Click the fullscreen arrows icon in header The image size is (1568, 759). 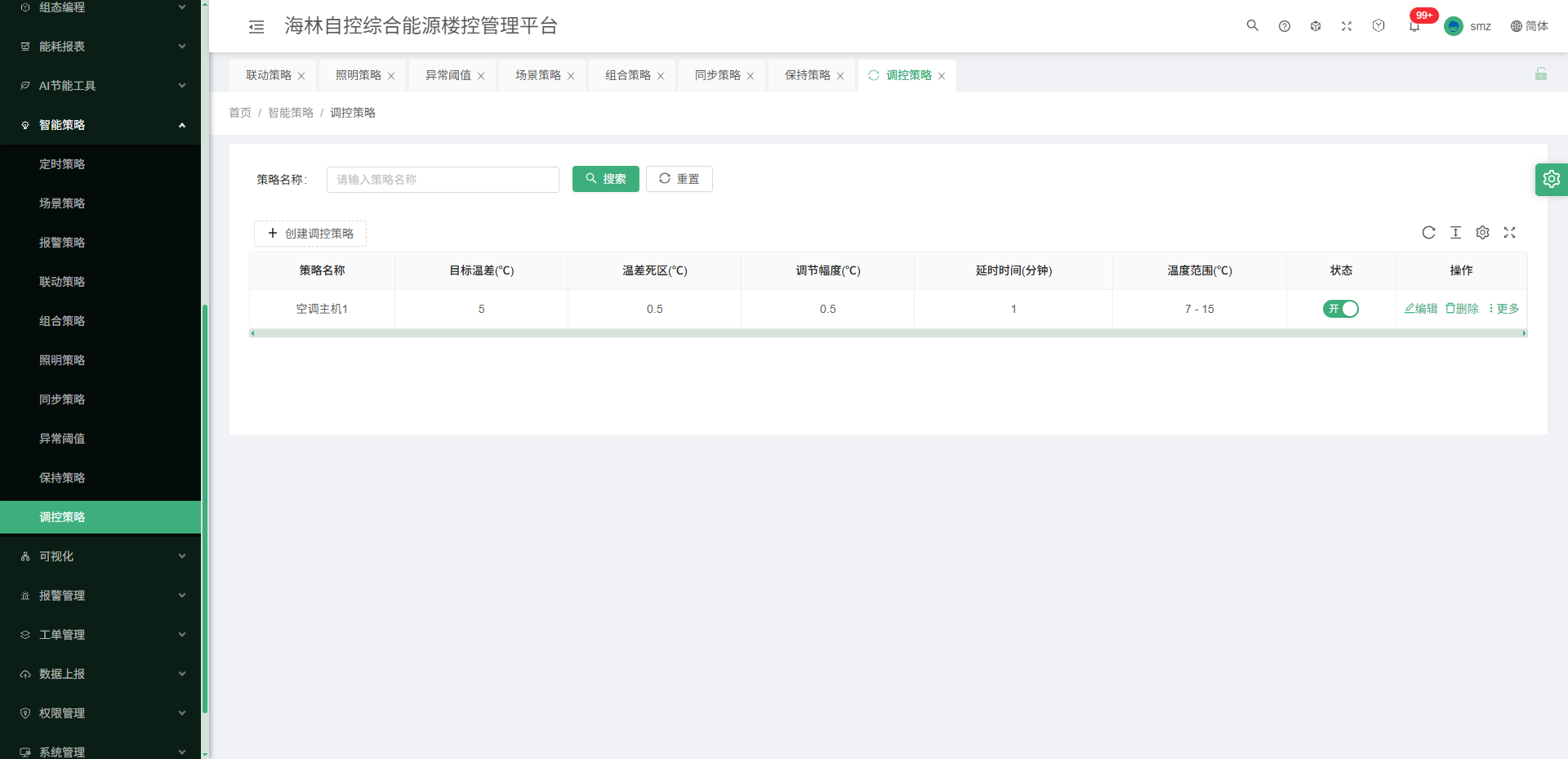[x=1347, y=26]
